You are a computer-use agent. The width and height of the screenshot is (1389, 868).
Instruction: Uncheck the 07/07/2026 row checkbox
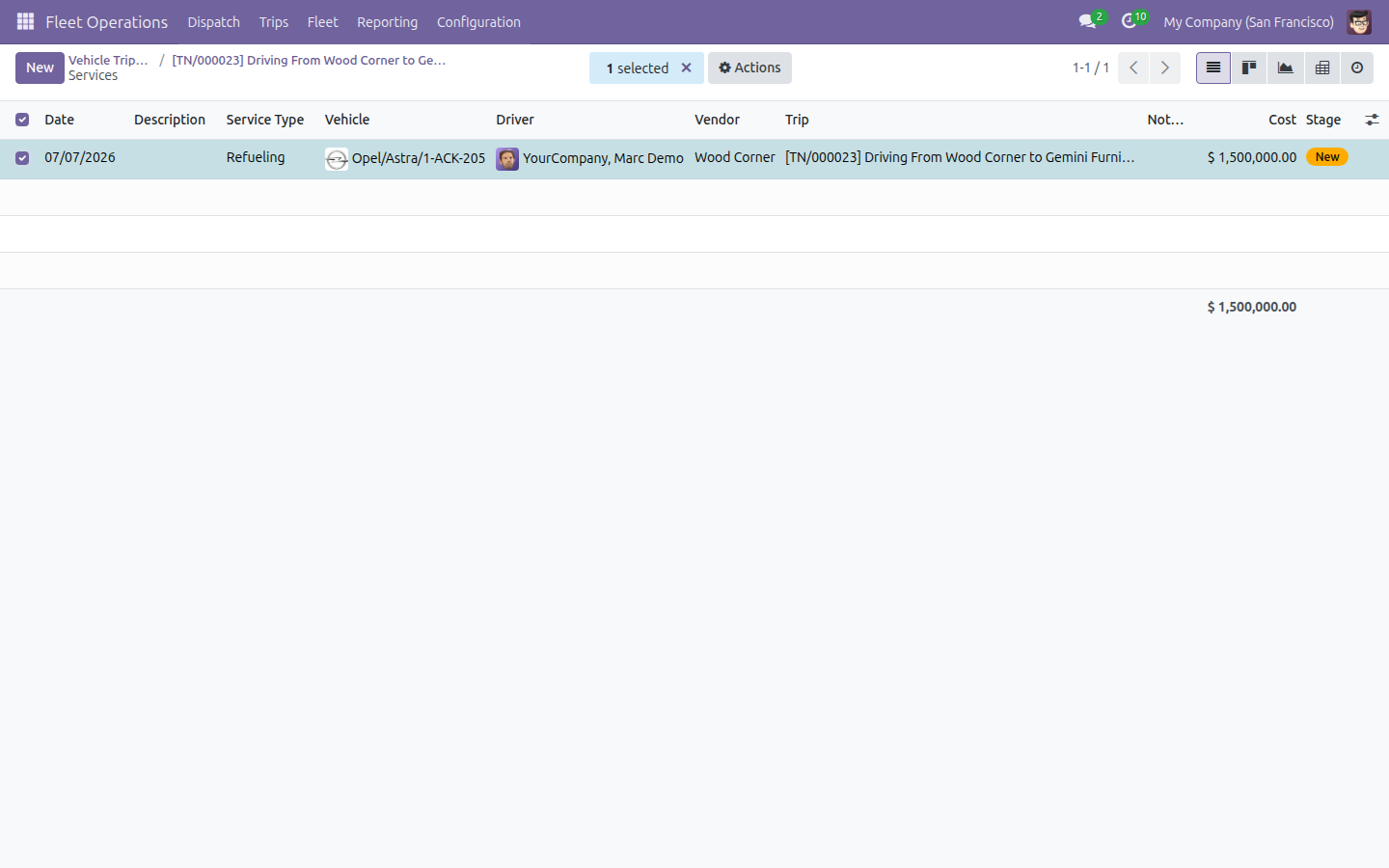(x=22, y=158)
